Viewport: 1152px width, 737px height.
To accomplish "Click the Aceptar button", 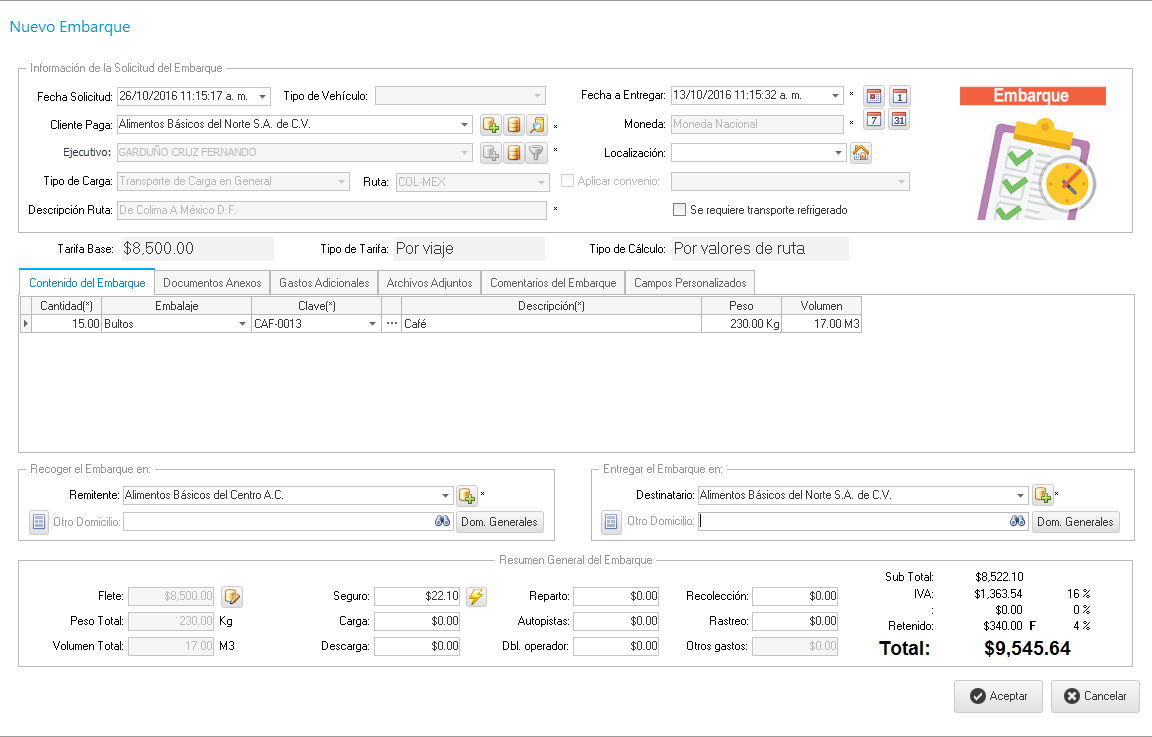I will click(998, 696).
